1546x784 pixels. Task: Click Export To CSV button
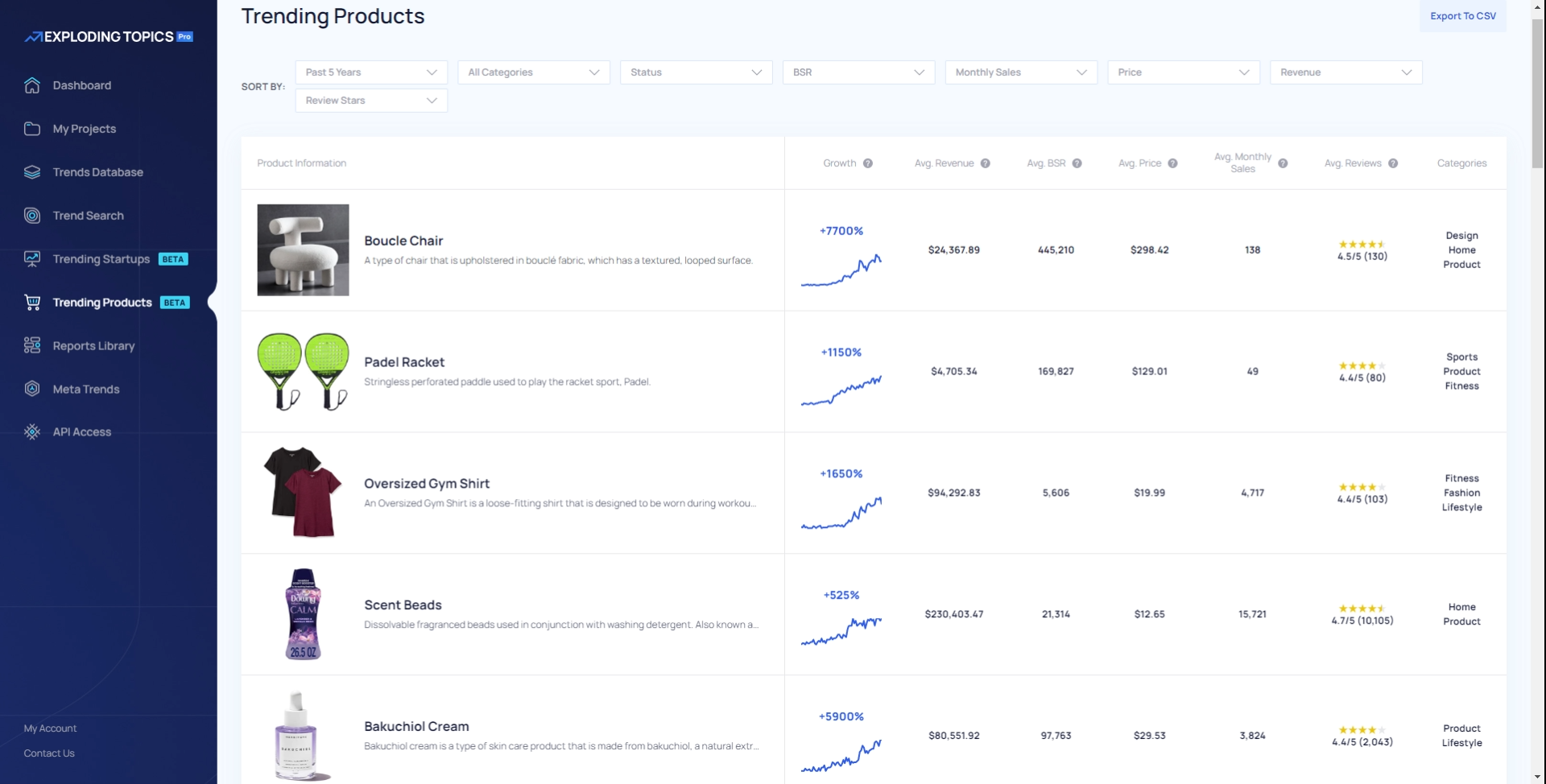[x=1462, y=16]
